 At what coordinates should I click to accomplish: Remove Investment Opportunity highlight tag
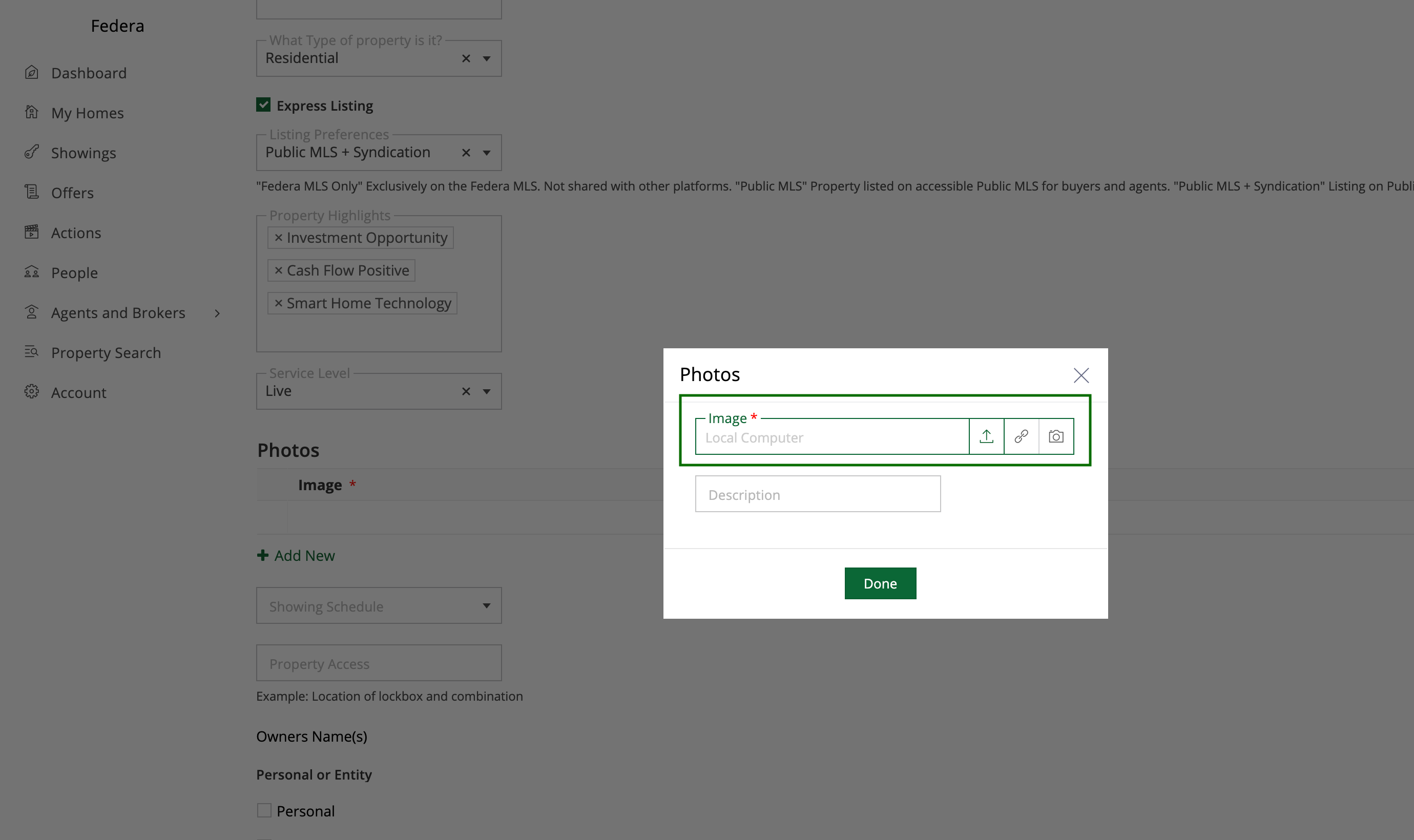click(279, 238)
